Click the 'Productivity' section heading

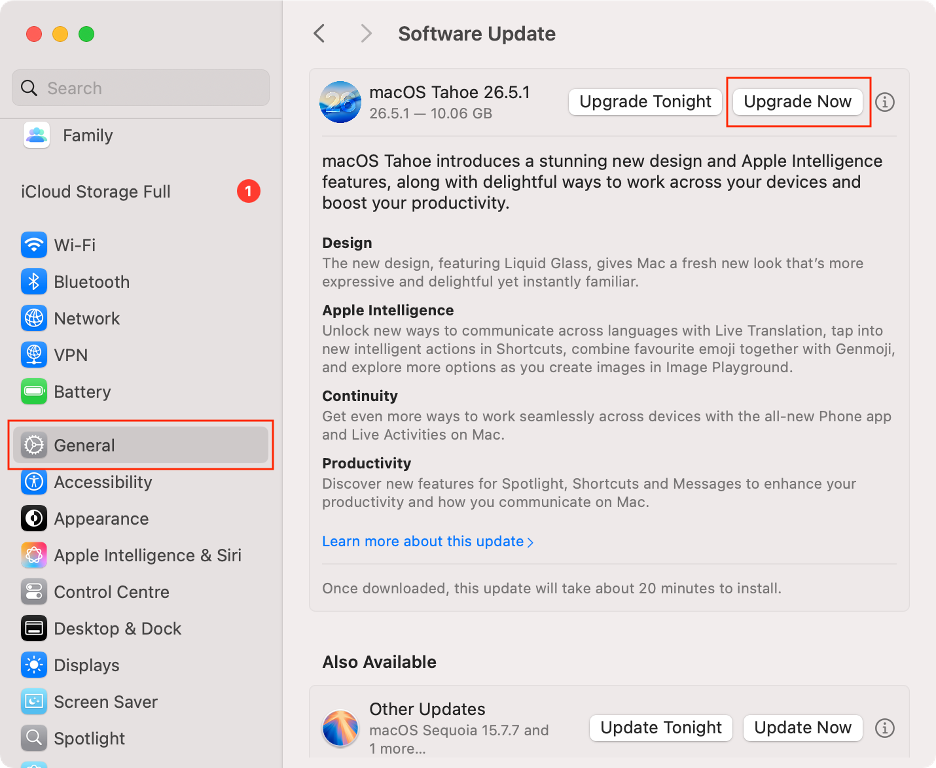pyautogui.click(x=367, y=464)
